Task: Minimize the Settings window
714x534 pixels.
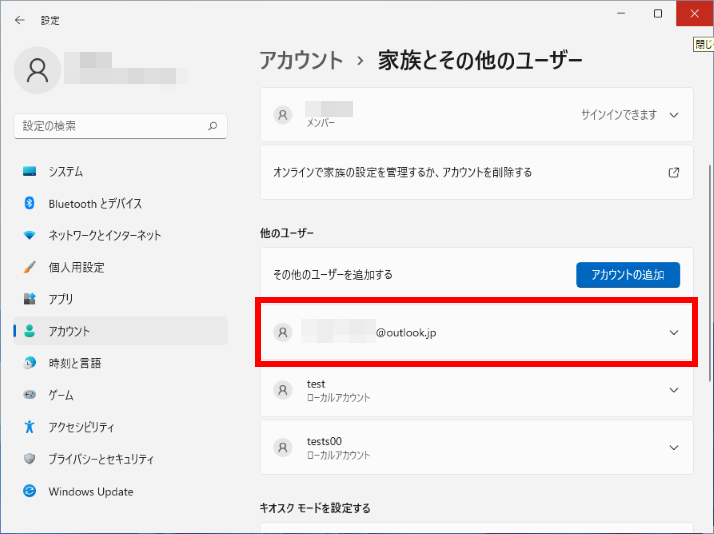Action: (x=621, y=14)
